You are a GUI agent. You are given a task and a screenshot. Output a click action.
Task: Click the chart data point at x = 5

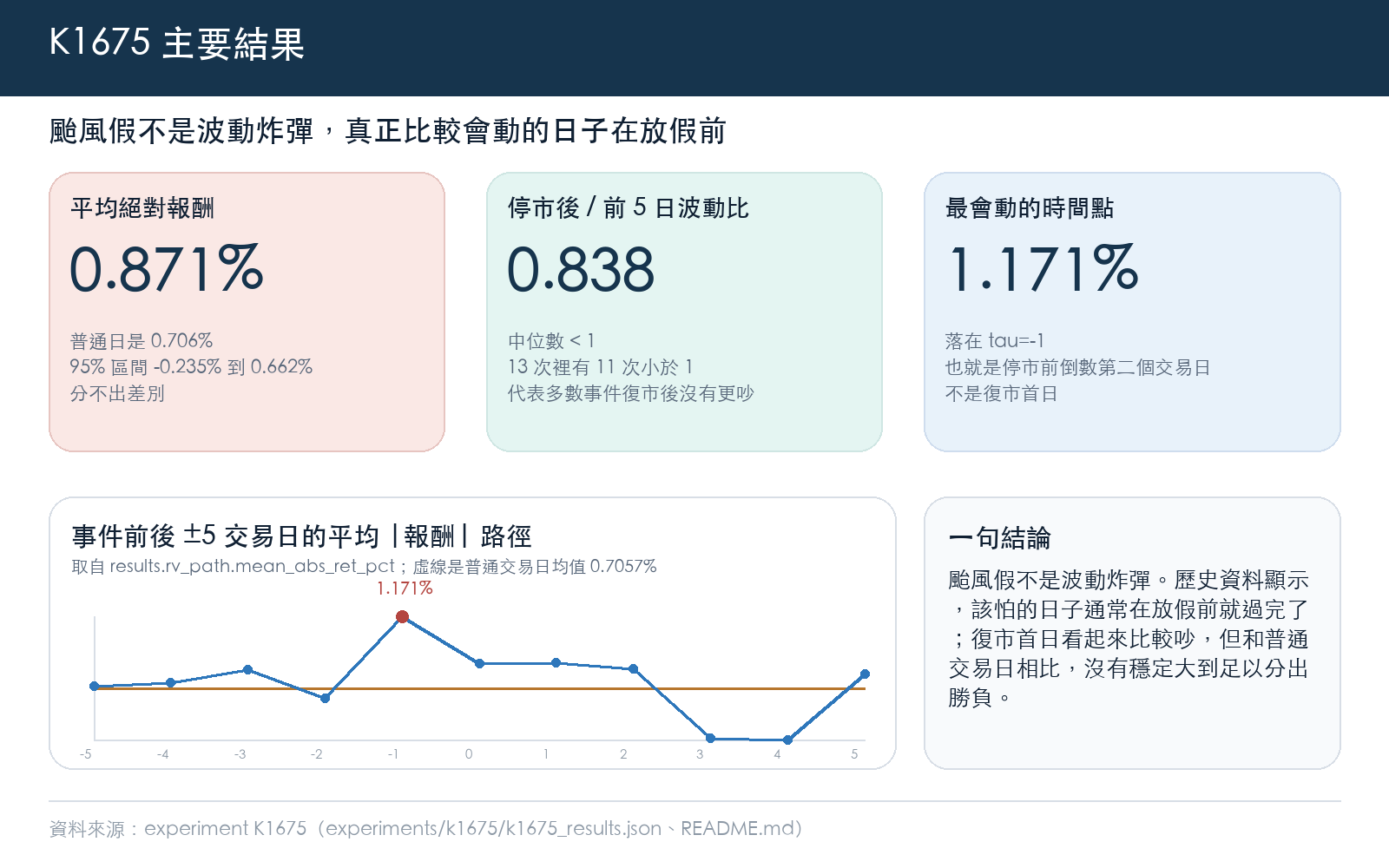(865, 674)
